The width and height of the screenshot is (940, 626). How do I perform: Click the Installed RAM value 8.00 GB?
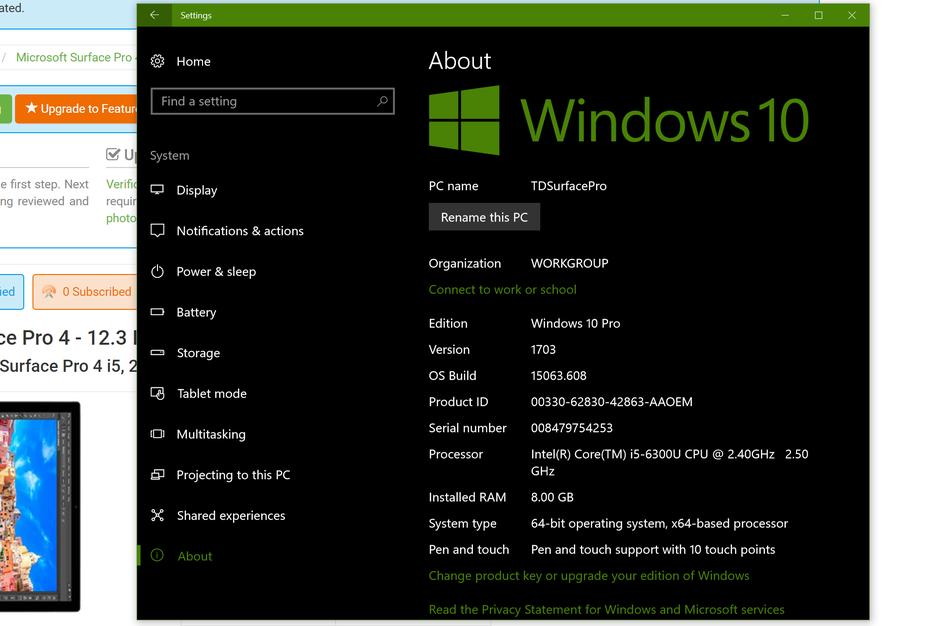coord(552,497)
